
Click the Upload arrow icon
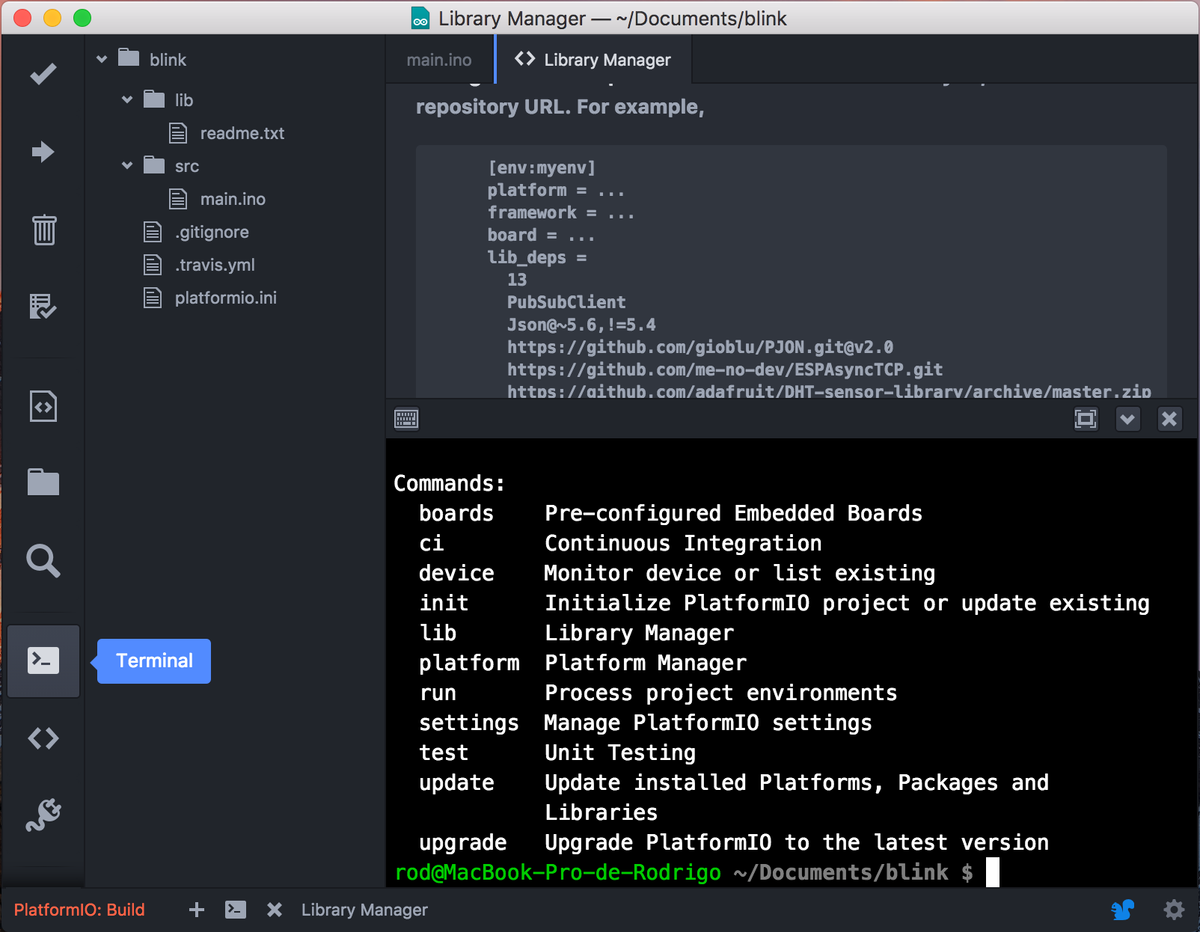[43, 152]
